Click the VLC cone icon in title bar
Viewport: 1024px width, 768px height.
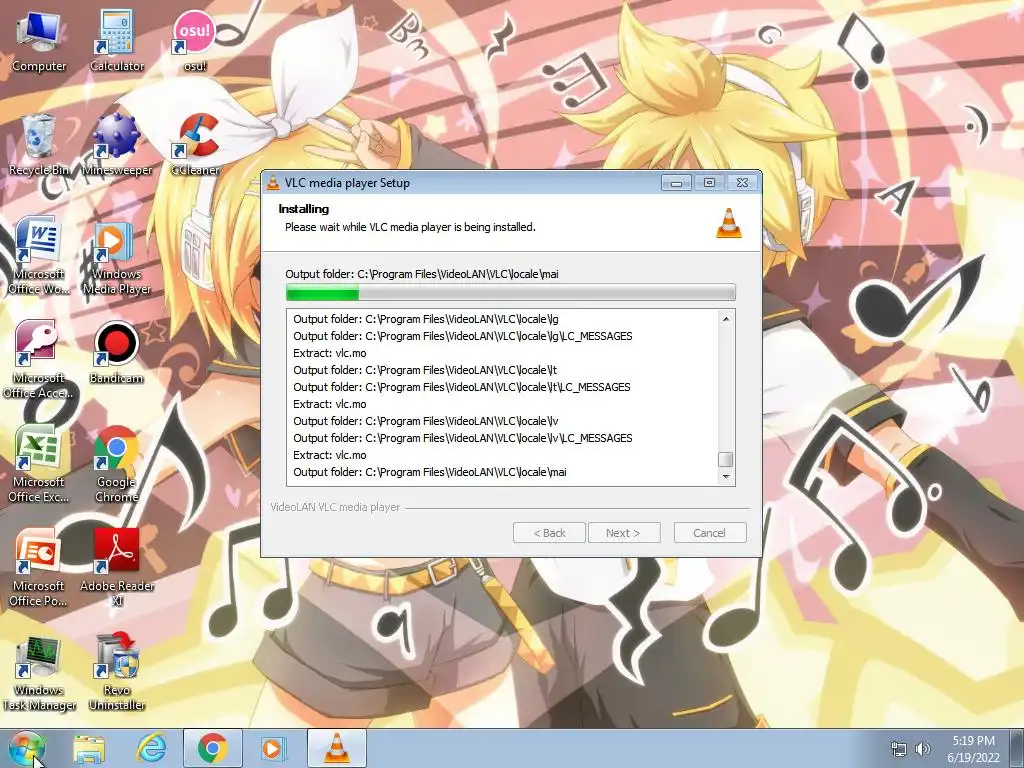pos(273,183)
